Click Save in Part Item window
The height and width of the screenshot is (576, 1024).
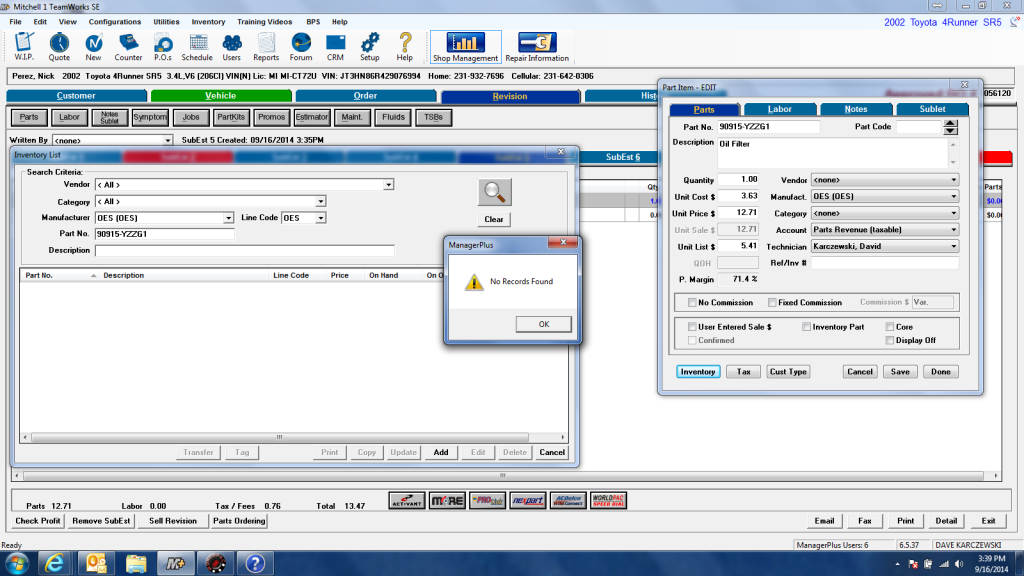click(900, 372)
